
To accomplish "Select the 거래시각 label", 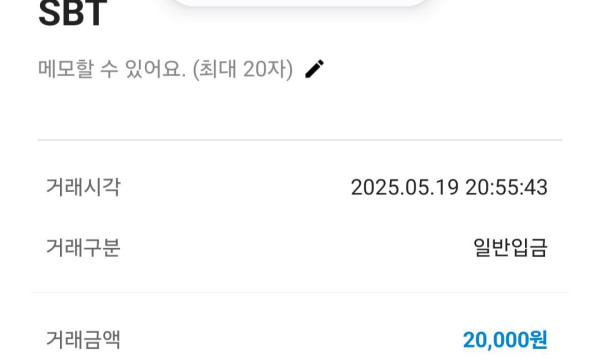I will click(83, 187).
